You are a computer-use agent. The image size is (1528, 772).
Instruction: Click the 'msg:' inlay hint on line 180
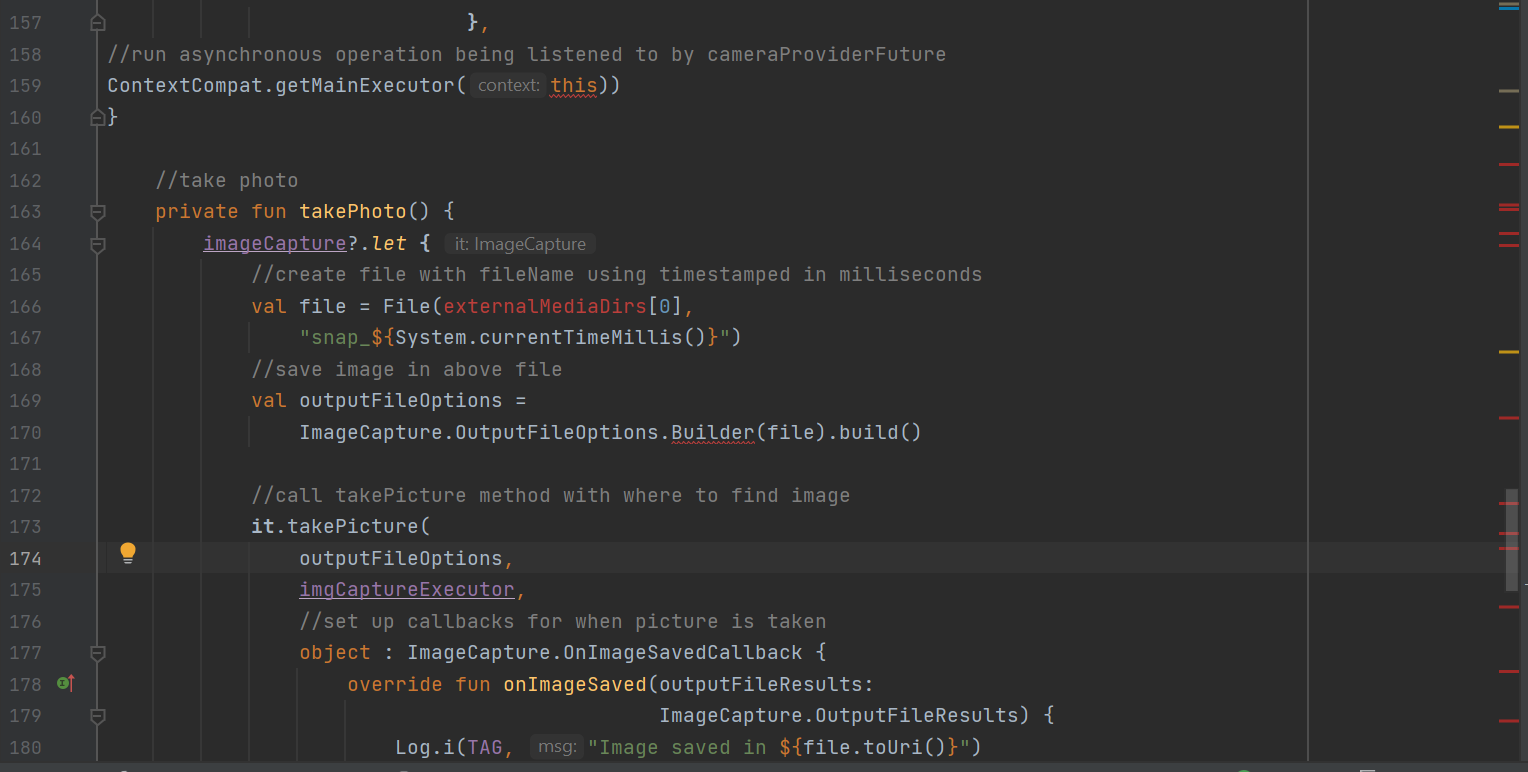[557, 747]
